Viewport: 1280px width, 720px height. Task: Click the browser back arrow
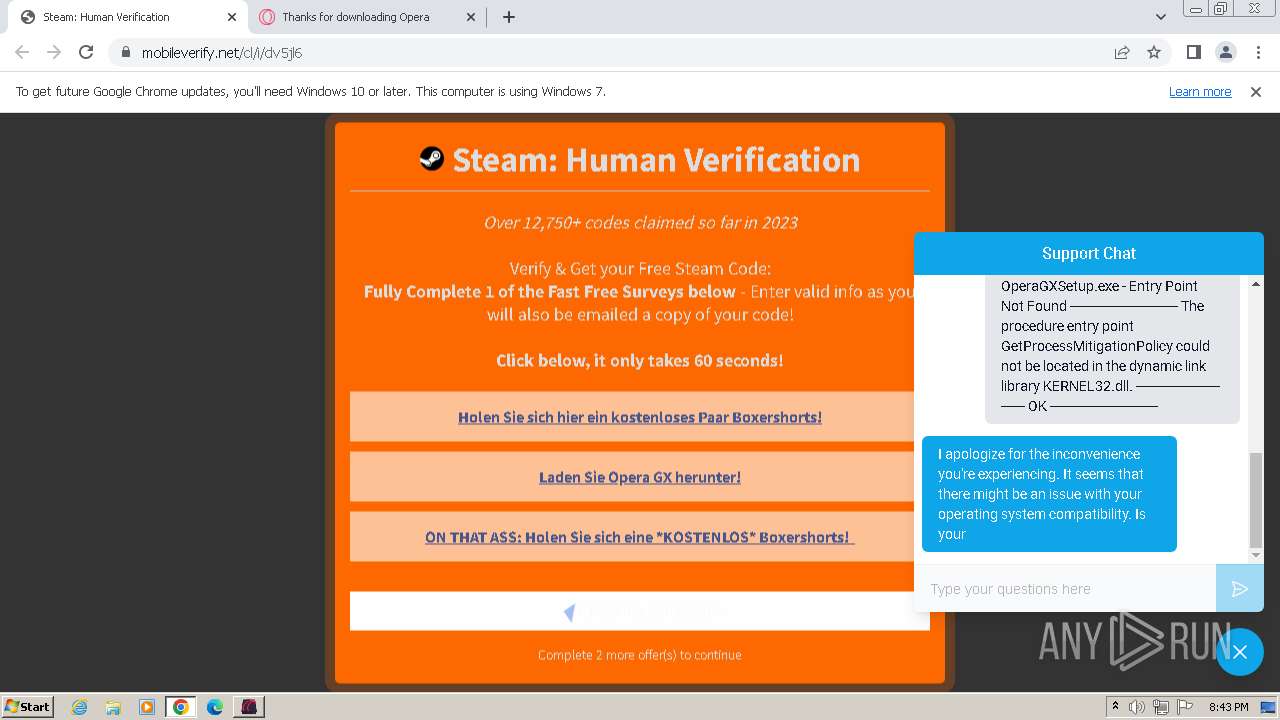tap(22, 52)
